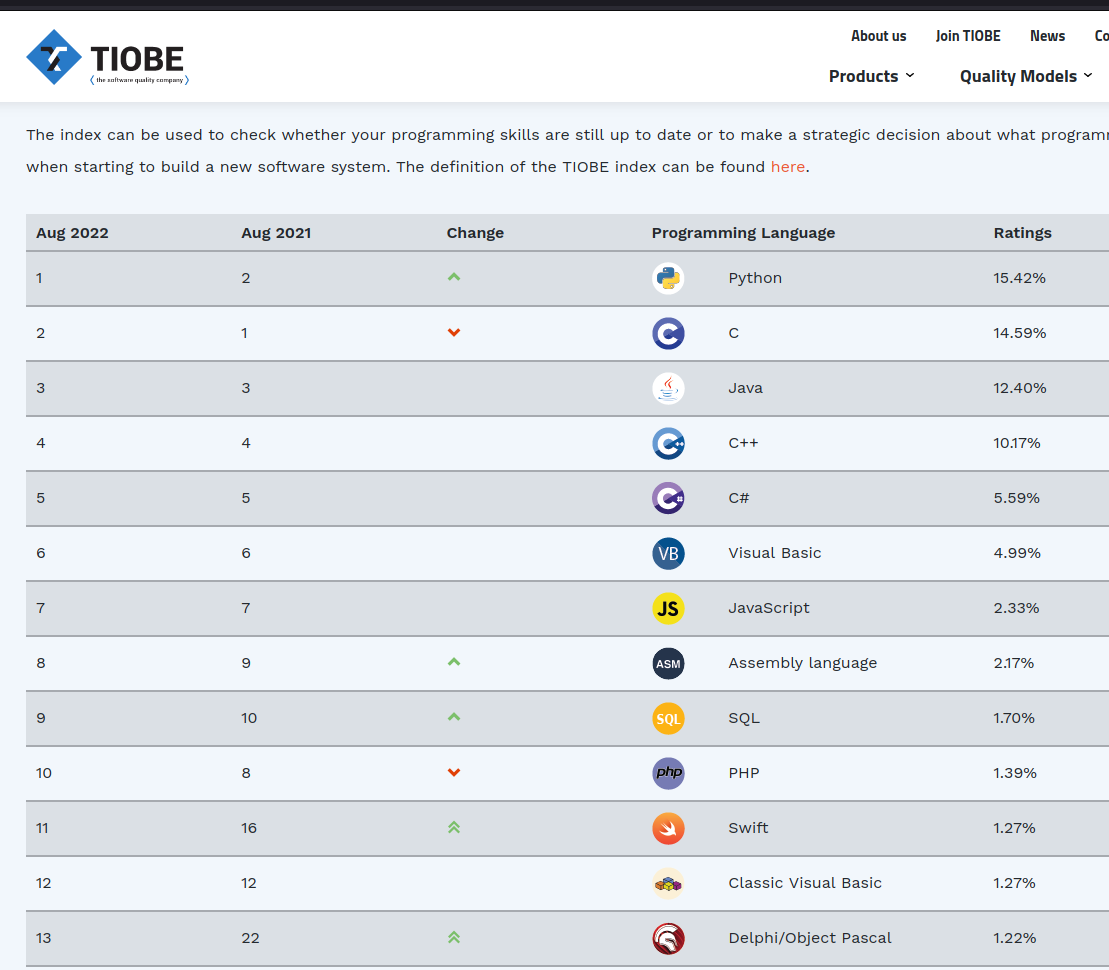Click the Programming Language column header
The image size is (1109, 970).
tap(743, 233)
